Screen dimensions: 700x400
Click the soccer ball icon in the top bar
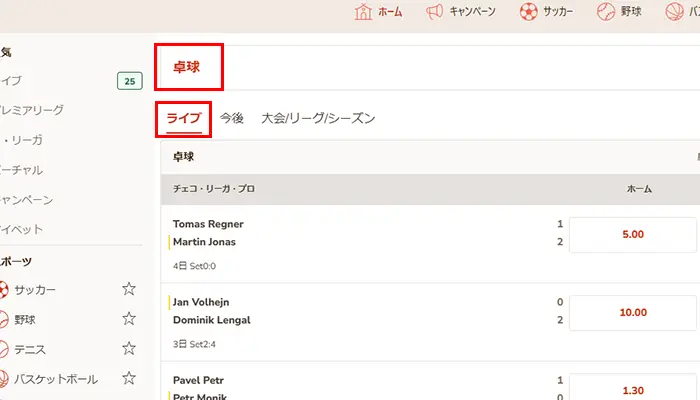pos(529,12)
